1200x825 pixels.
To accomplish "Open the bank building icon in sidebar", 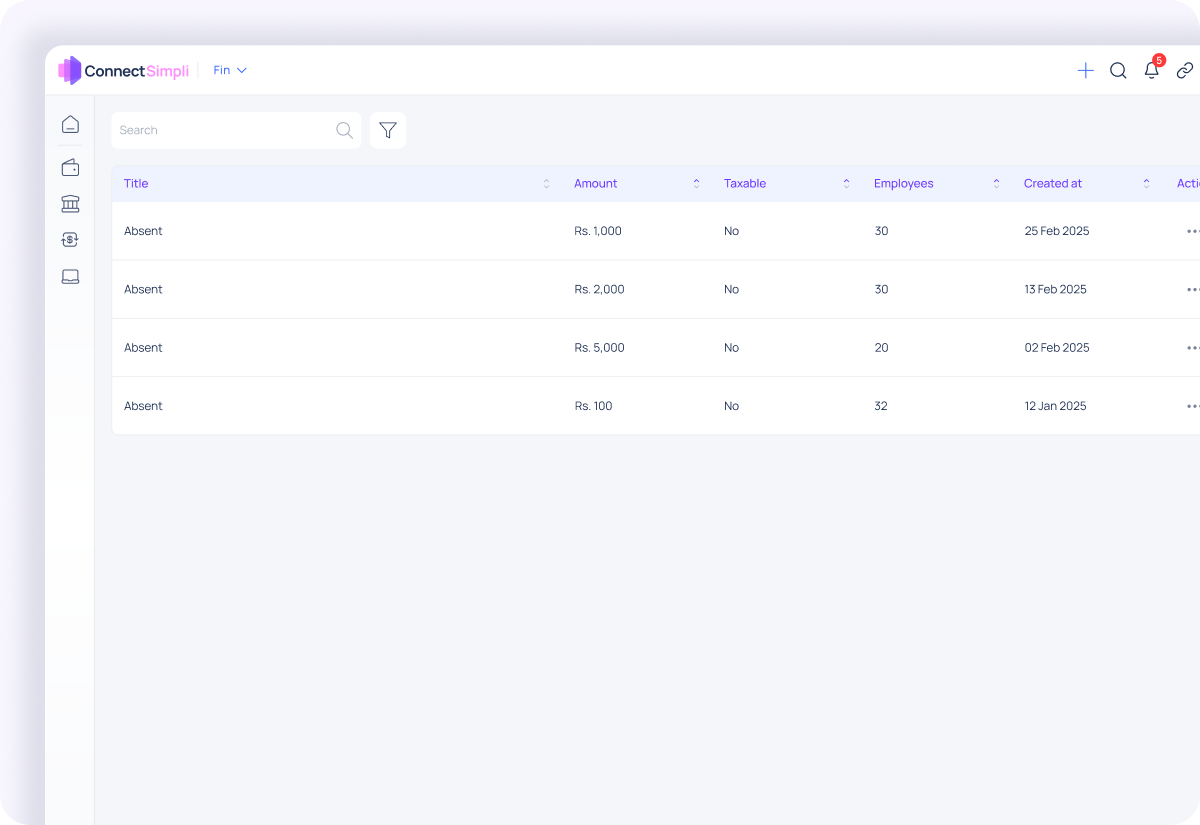I will pos(70,204).
